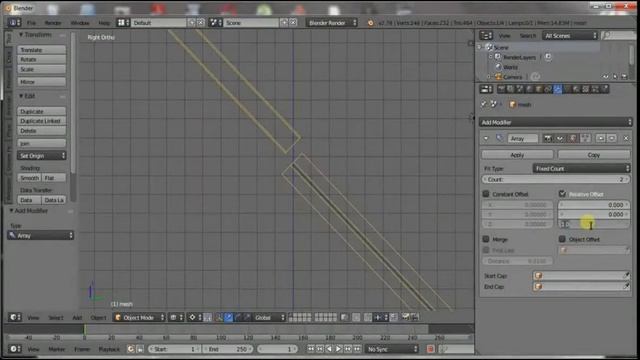Image resolution: width=640 pixels, height=360 pixels.
Task: Click the OpenGL render image icon
Action: 405,317
